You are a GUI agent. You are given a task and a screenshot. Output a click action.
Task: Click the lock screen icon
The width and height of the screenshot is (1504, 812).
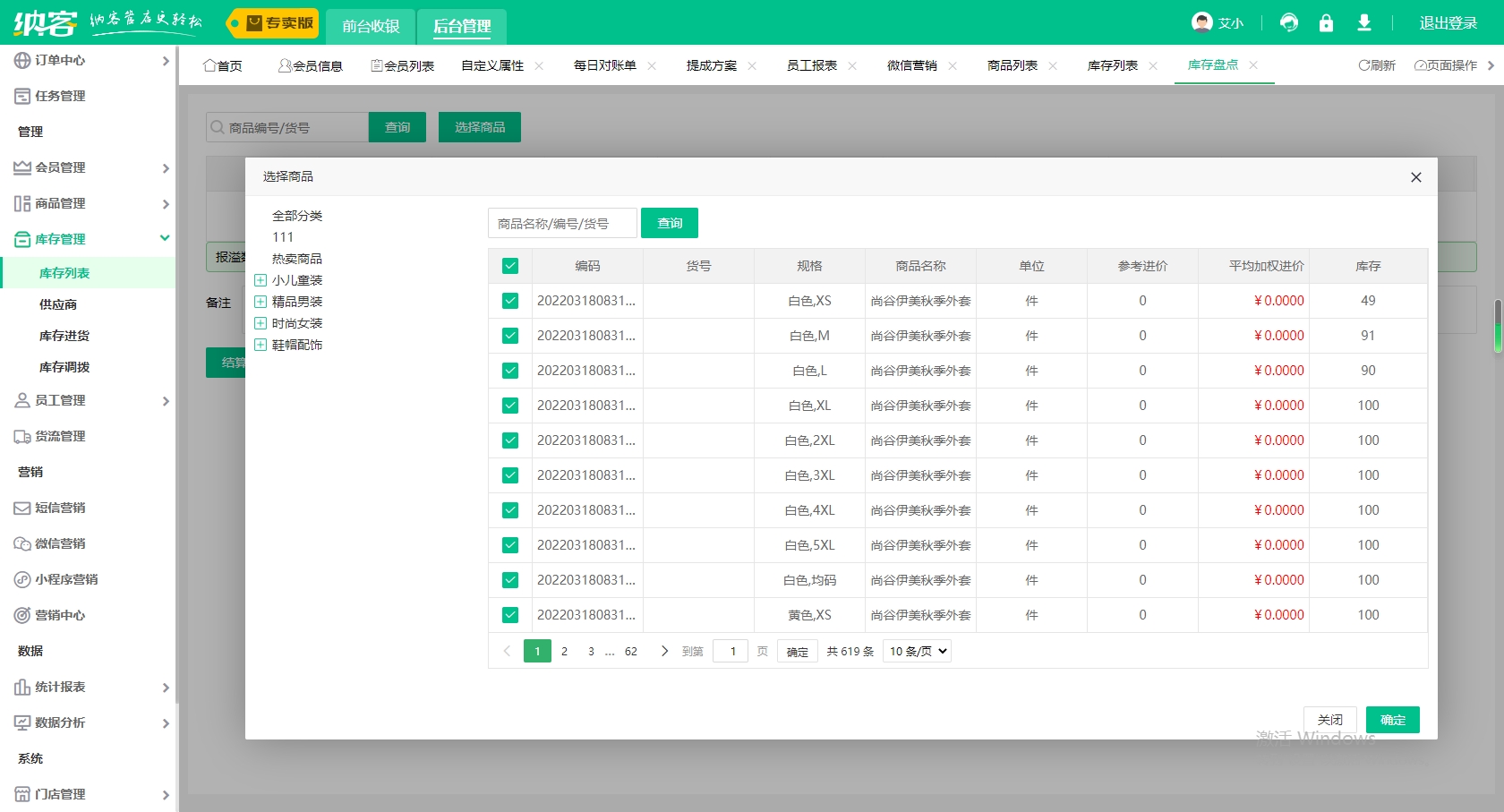(x=1326, y=23)
